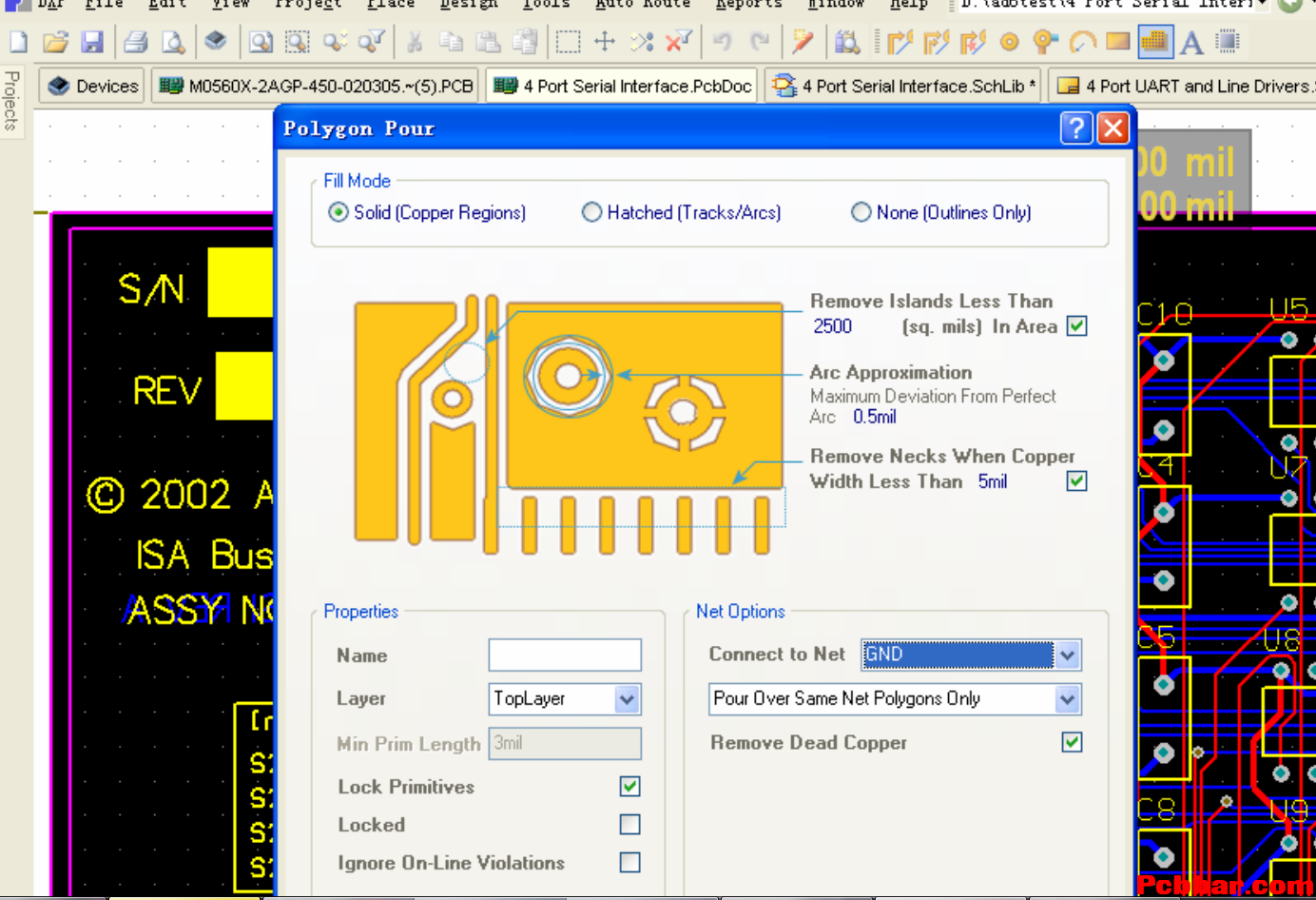Select the Place Component chip icon
This screenshot has width=1316, height=900.
pos(1229,42)
